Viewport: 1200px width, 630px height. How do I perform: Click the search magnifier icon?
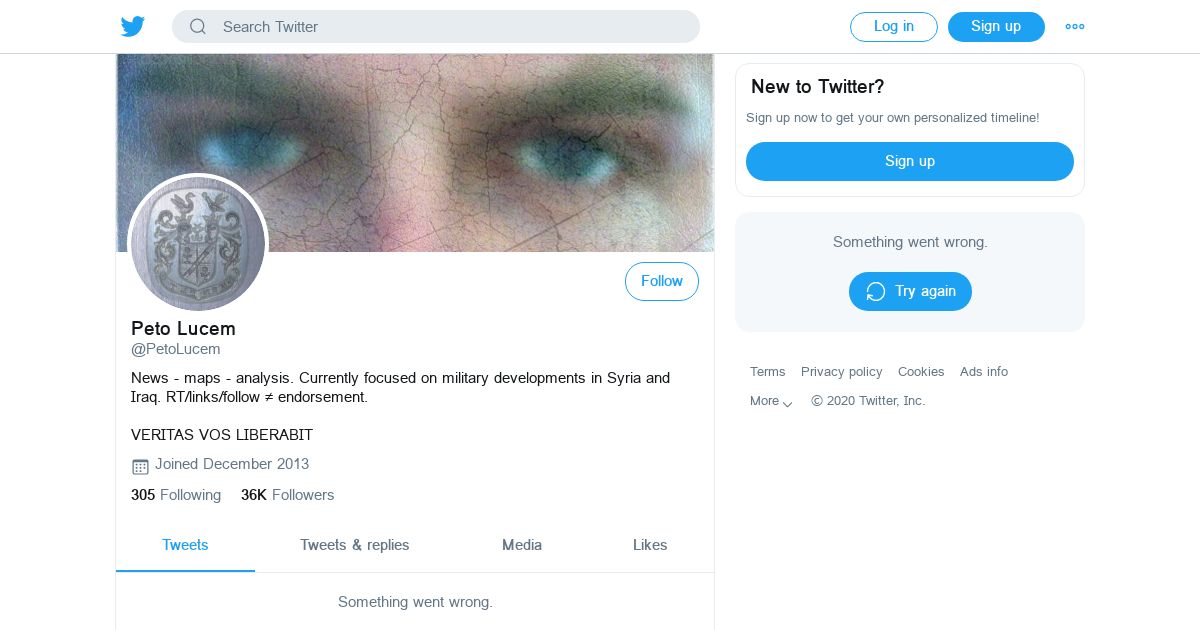coord(198,27)
